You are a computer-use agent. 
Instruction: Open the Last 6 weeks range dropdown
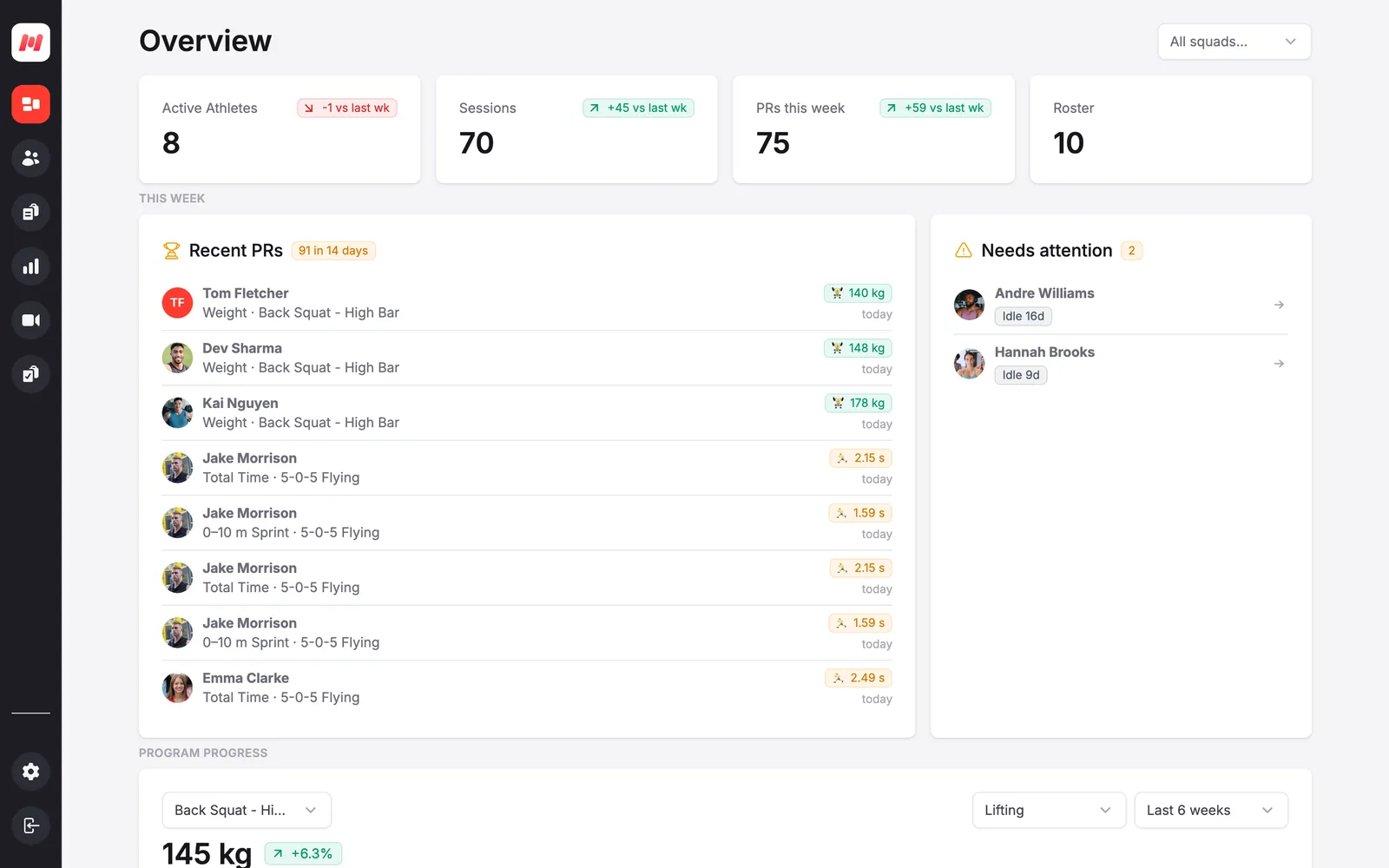(x=1211, y=810)
